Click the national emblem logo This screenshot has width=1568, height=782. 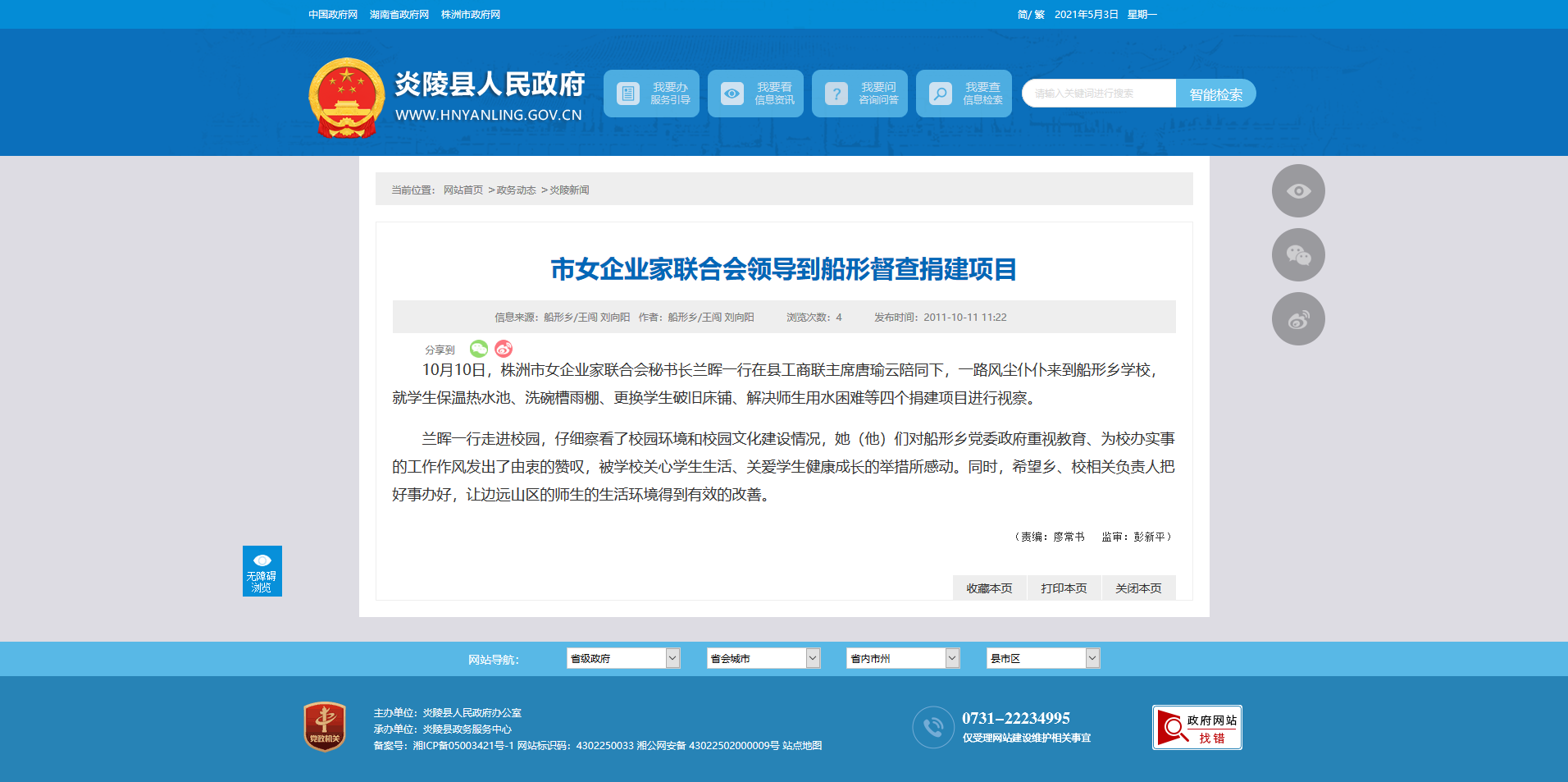click(346, 98)
